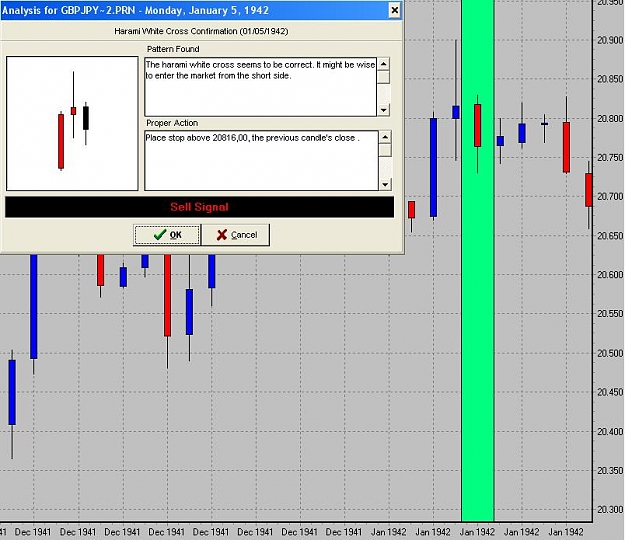Click the Sell Signal banner
Image resolution: width=625 pixels, height=540 pixels.
click(199, 207)
